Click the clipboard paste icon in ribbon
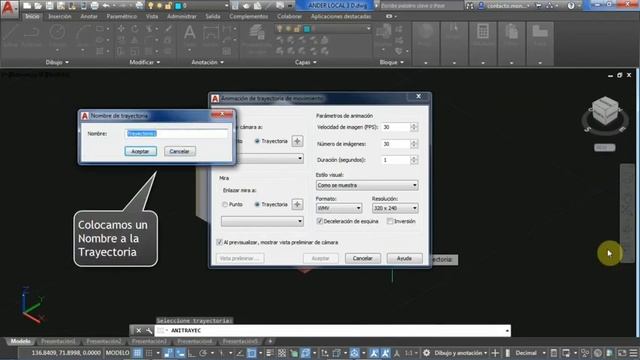This screenshot has height=360, width=640. click(x=511, y=32)
